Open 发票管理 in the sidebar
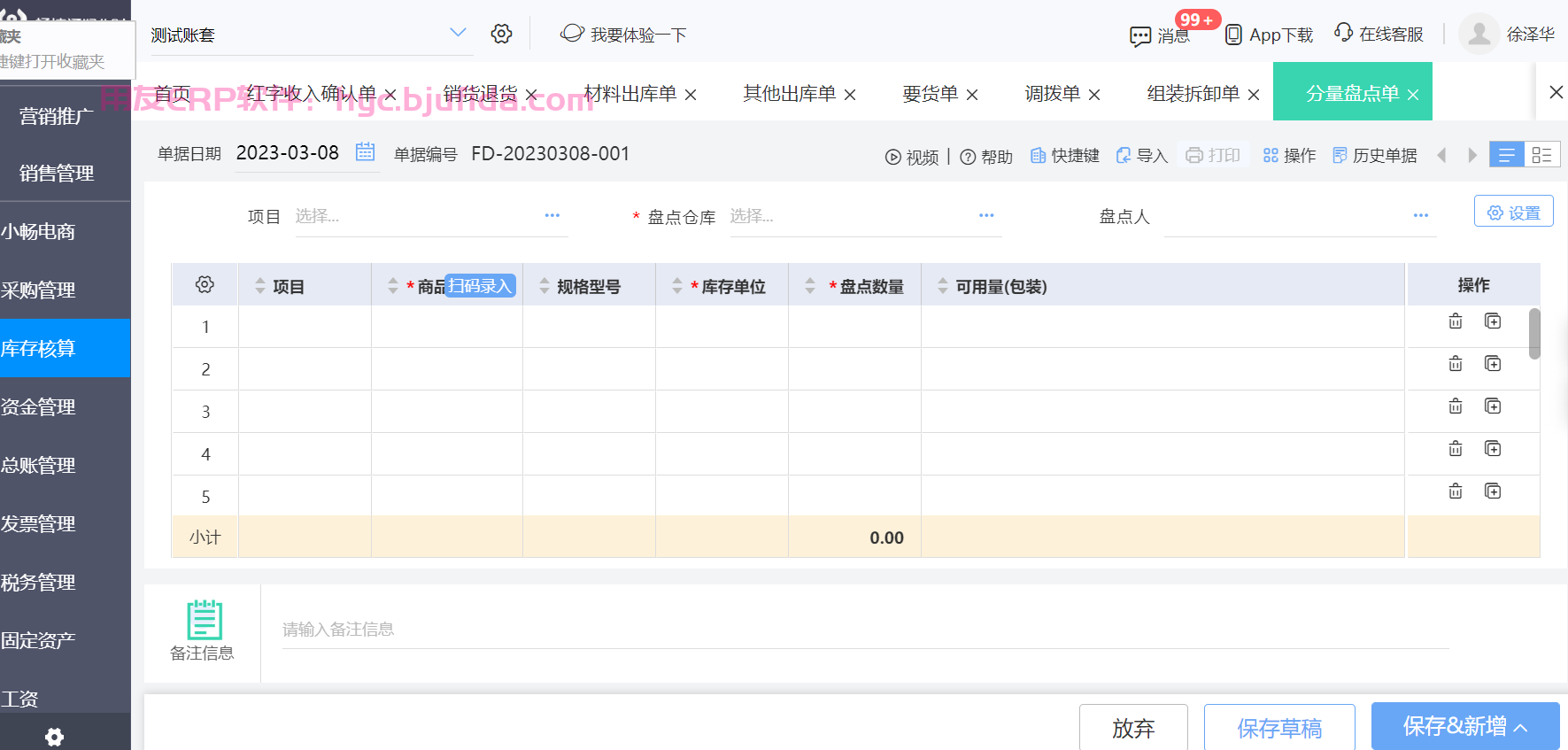The image size is (1568, 750). (x=38, y=523)
